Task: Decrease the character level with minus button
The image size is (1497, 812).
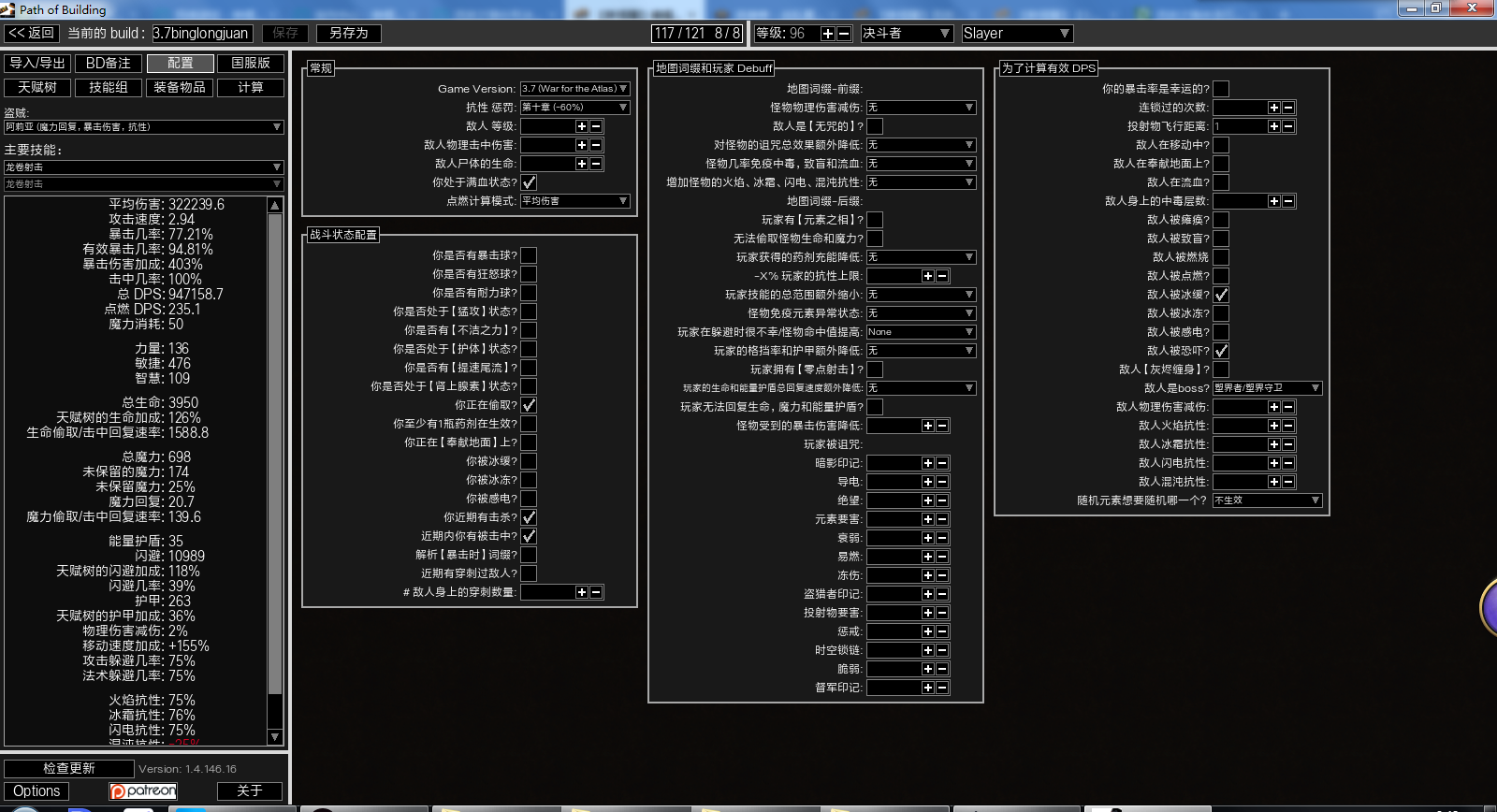Action: [843, 34]
